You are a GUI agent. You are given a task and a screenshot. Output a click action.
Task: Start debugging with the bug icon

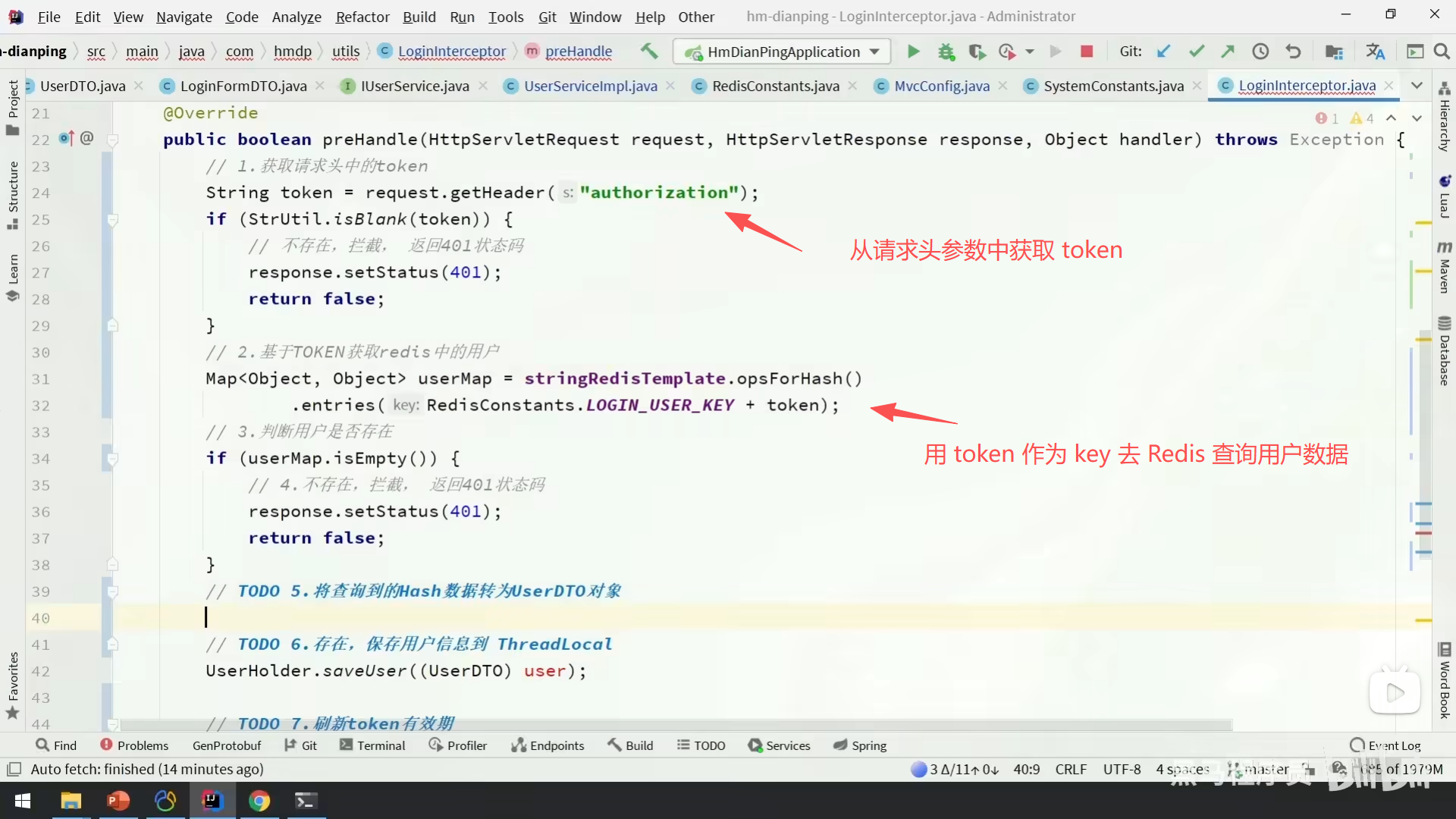click(946, 52)
